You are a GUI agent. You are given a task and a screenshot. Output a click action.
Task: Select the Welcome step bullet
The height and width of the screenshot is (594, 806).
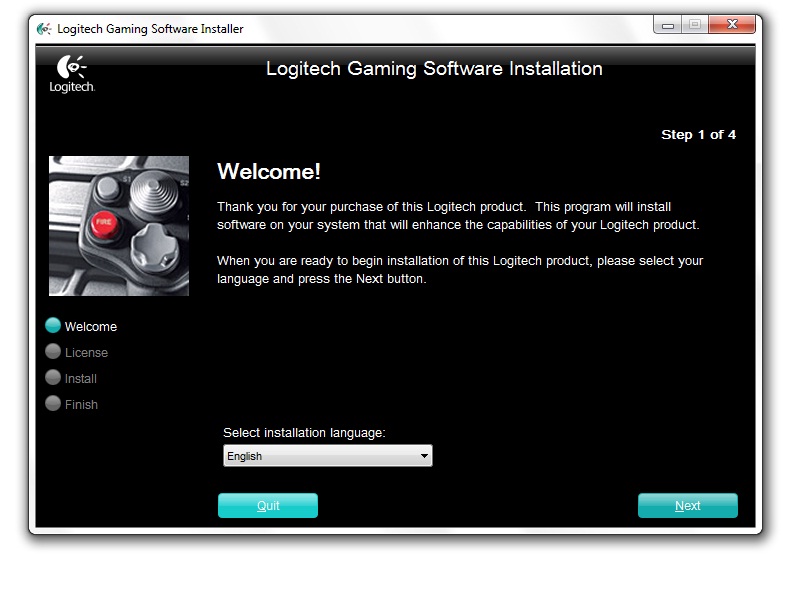(x=53, y=325)
